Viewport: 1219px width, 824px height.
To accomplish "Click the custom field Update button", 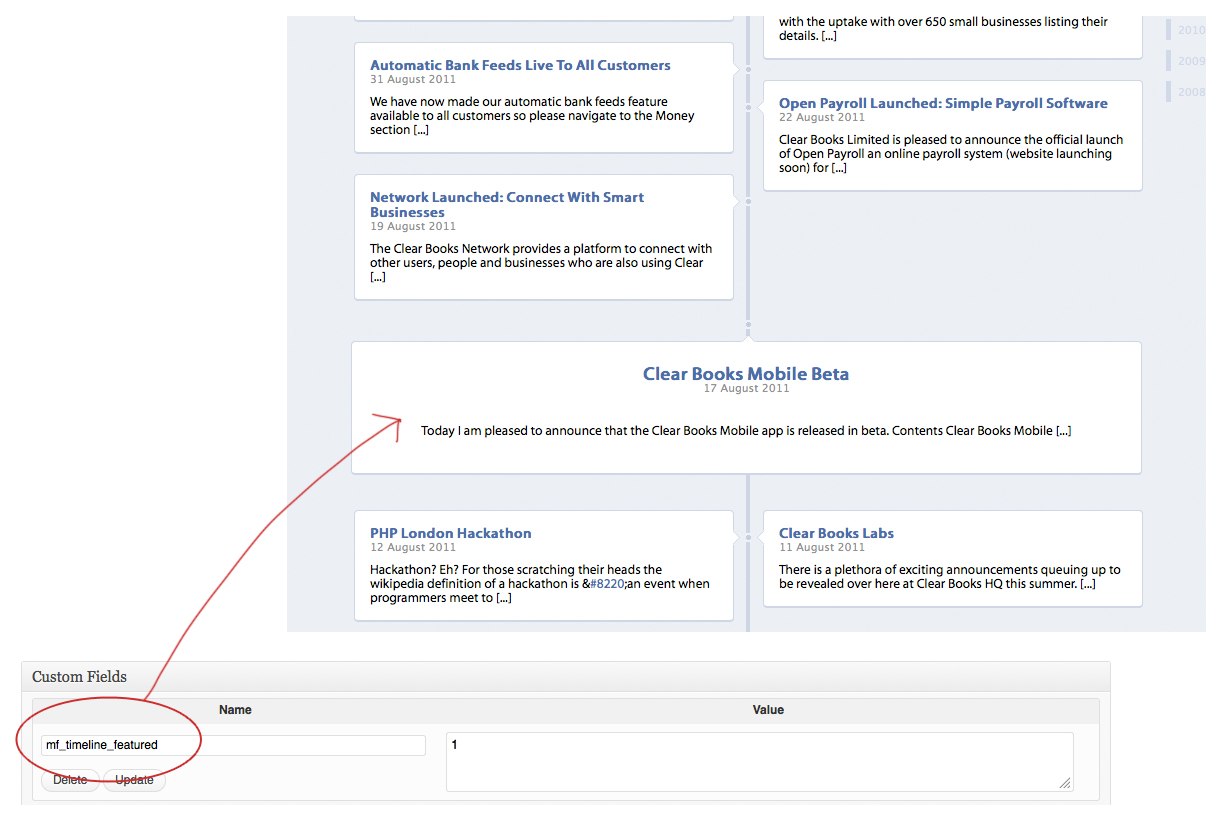I will pos(134,780).
